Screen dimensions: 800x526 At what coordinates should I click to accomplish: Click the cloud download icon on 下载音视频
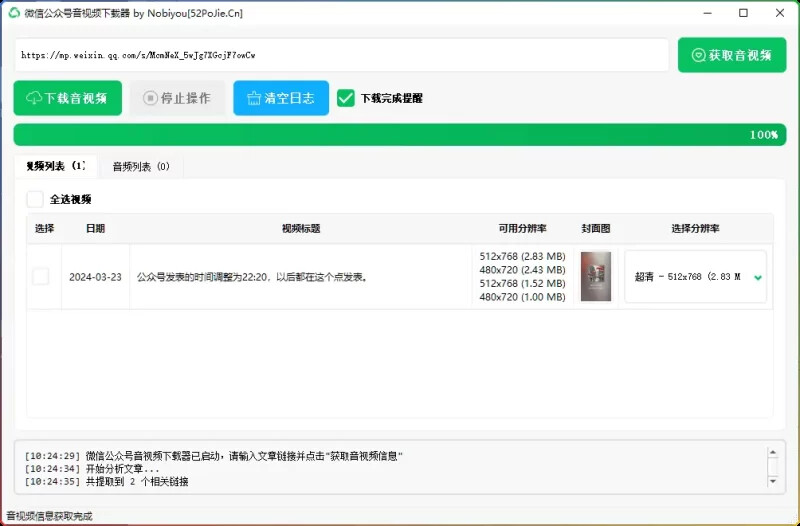34,98
